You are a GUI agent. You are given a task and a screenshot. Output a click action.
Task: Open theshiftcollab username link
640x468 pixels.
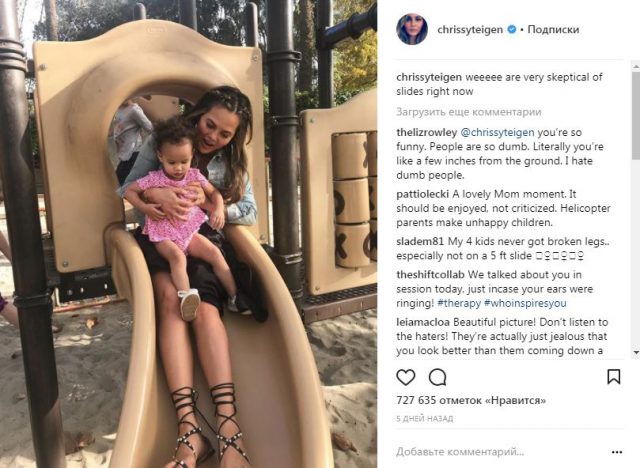pyautogui.click(x=430, y=275)
